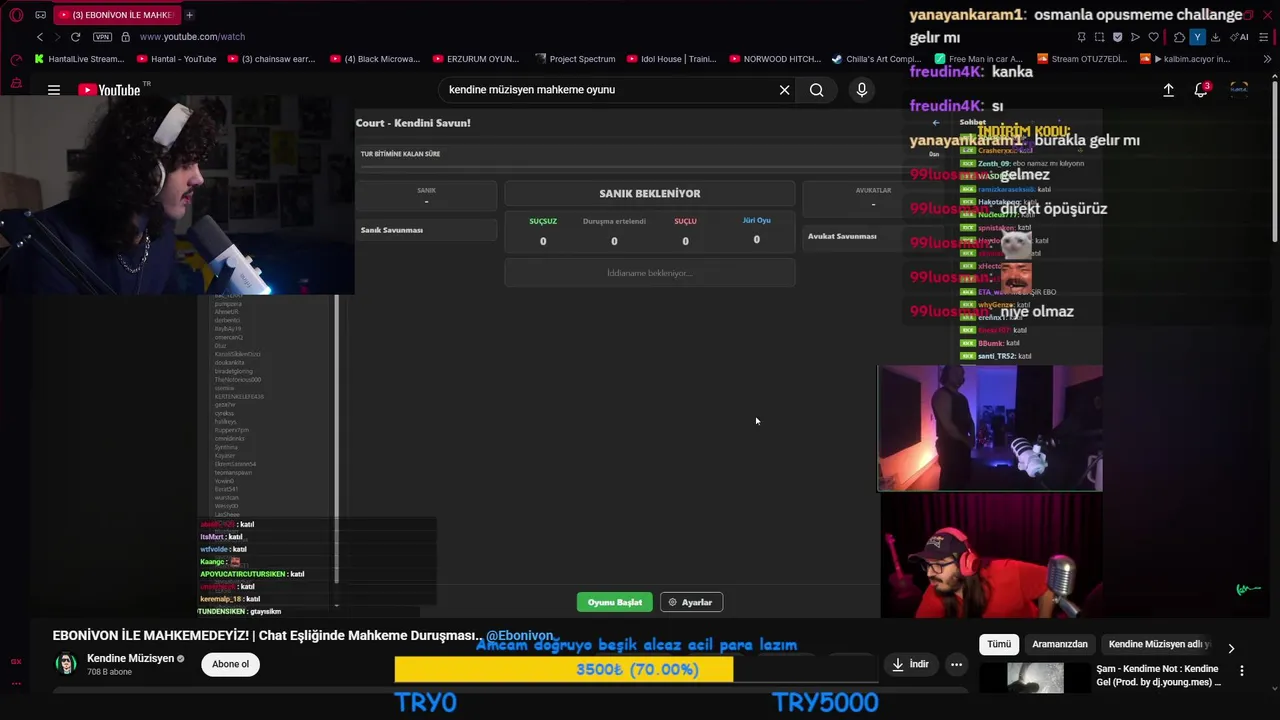Open the YouTube account avatar
The width and height of the screenshot is (1280, 720).
pos(1239,90)
